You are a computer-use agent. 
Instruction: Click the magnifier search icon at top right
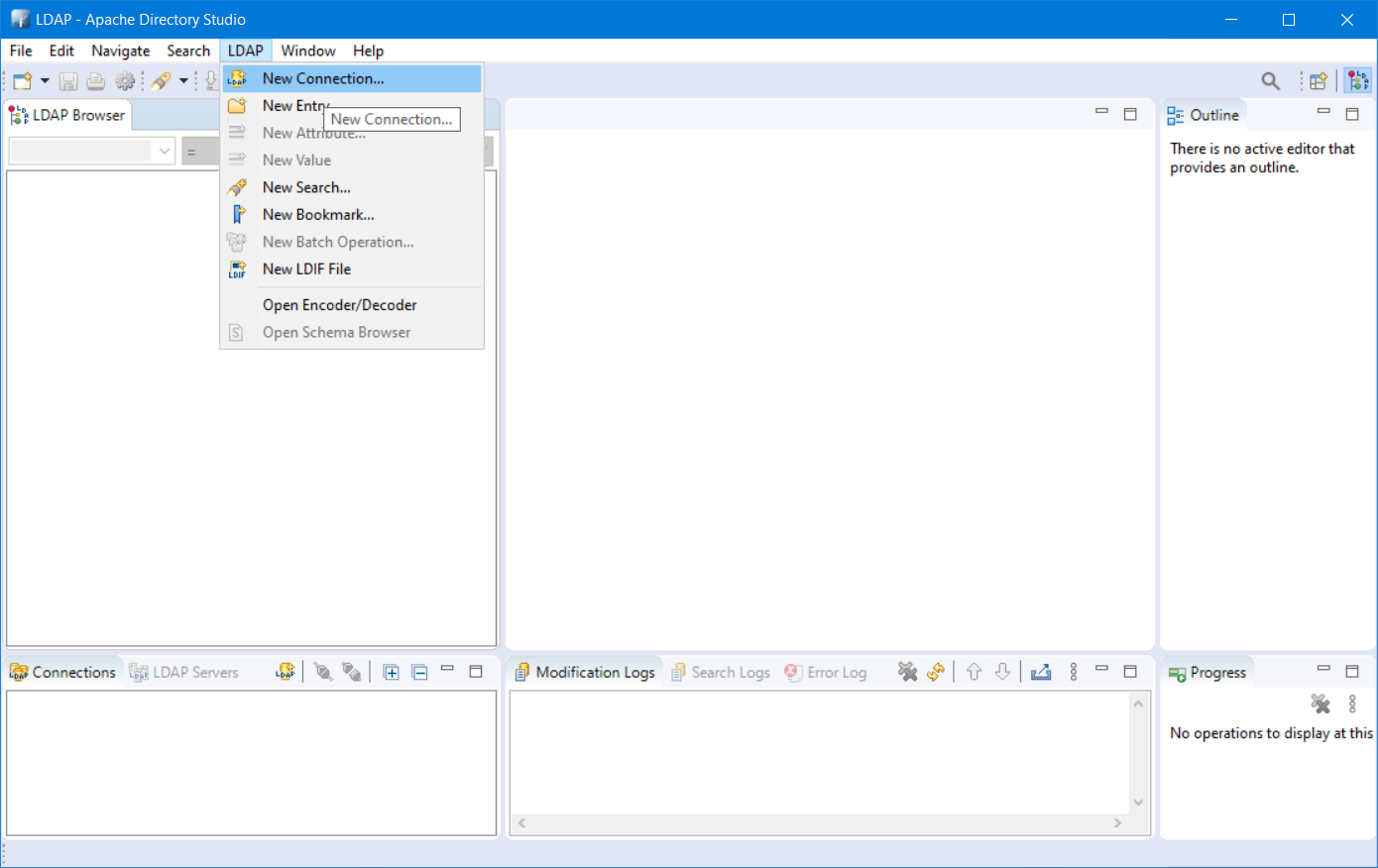[x=1270, y=81]
